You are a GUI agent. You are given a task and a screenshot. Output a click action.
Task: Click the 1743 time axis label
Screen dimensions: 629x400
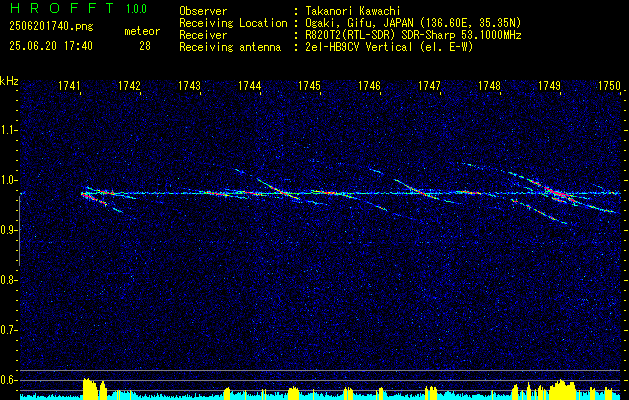coord(189,86)
